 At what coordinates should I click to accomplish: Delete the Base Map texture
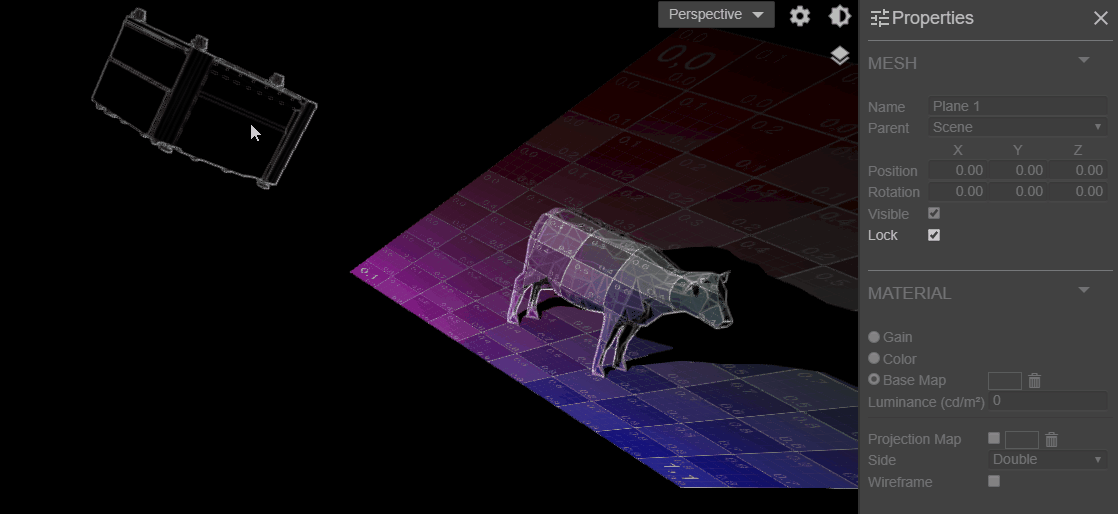pyautogui.click(x=1035, y=381)
